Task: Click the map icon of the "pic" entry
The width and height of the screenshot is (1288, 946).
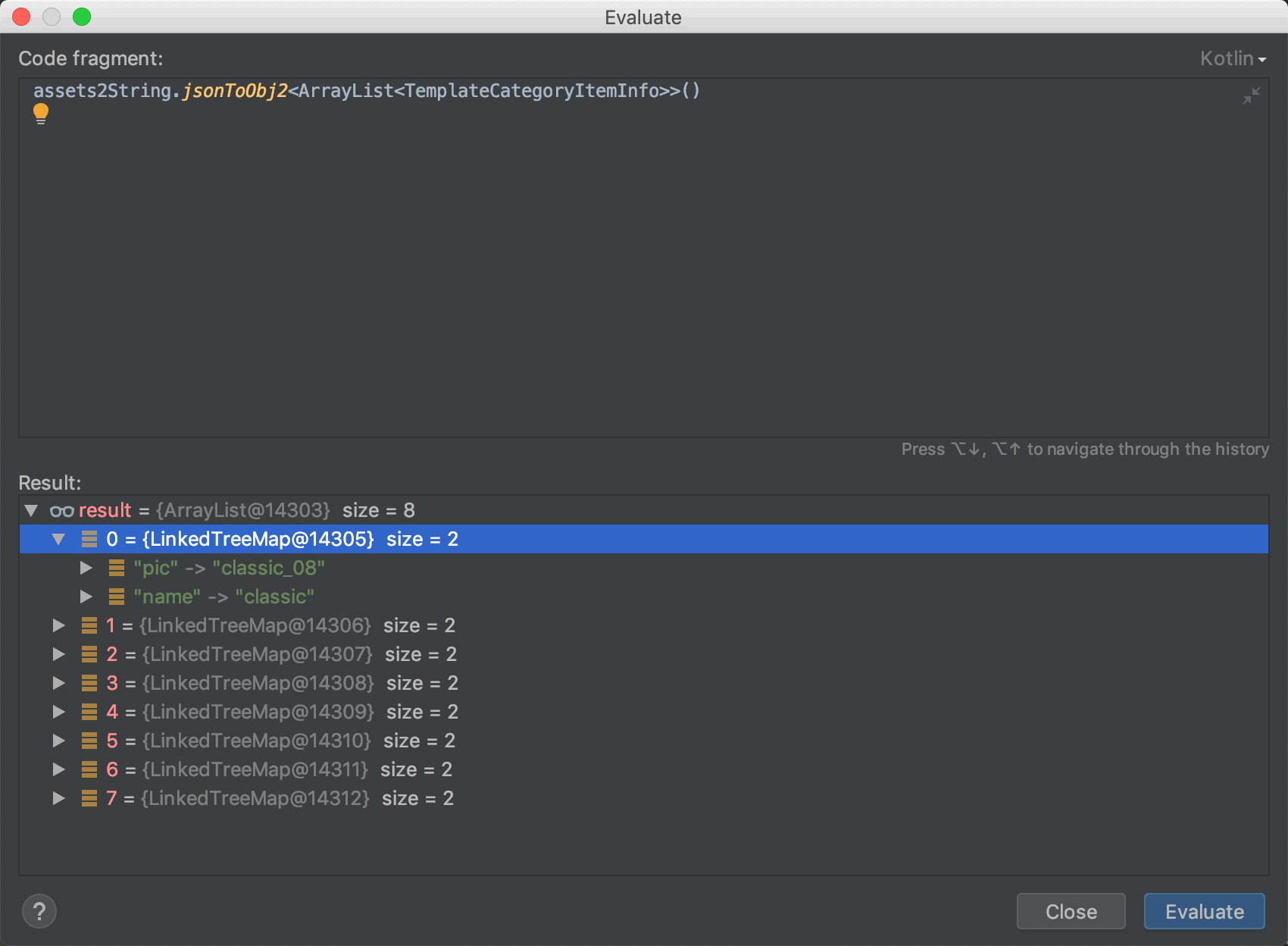Action: (x=117, y=568)
